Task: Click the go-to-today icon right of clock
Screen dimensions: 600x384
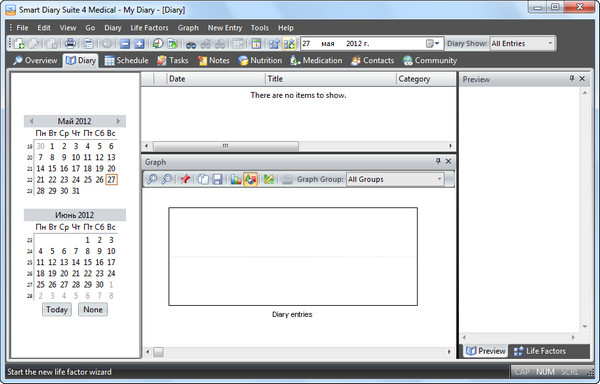Action: [173, 44]
